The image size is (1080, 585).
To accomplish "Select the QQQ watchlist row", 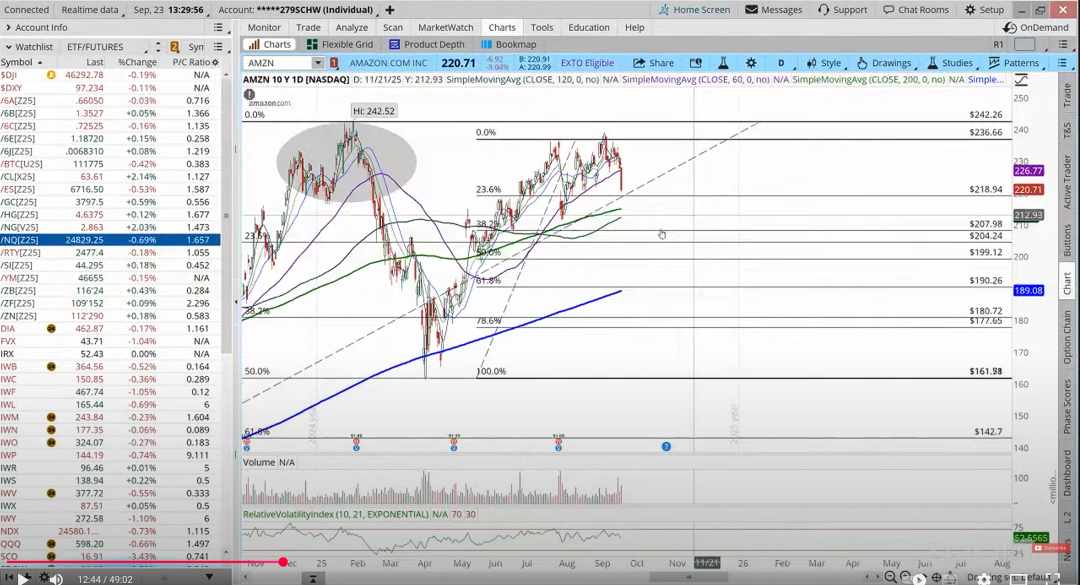I will (x=110, y=544).
